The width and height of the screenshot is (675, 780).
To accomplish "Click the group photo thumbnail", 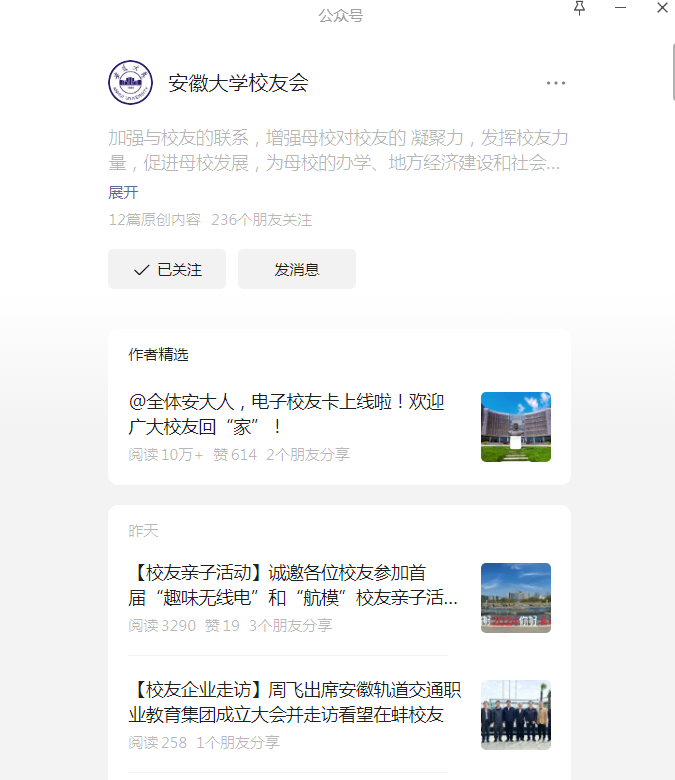I will [x=516, y=715].
